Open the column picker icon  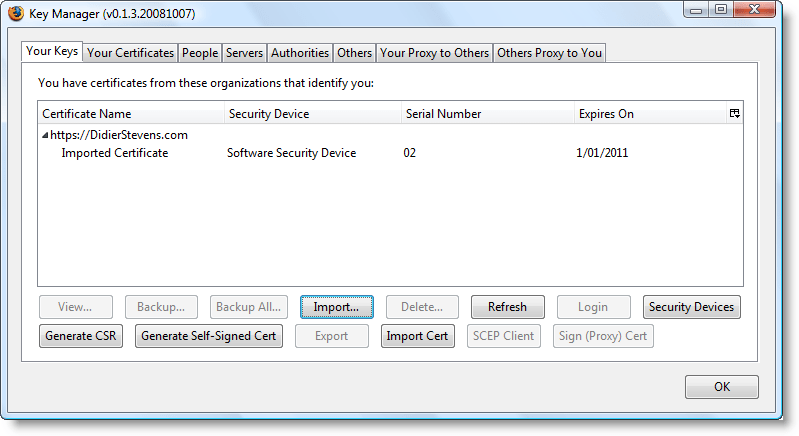tap(734, 113)
